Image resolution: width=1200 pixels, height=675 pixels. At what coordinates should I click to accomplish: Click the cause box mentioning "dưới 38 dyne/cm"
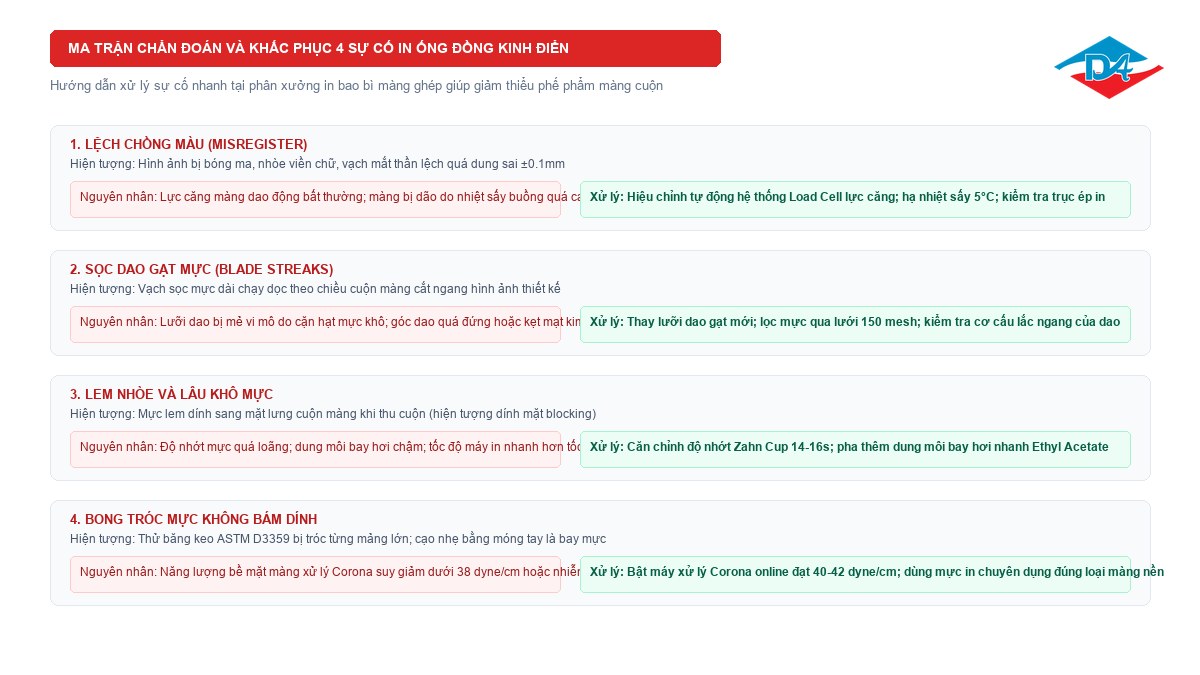point(315,574)
